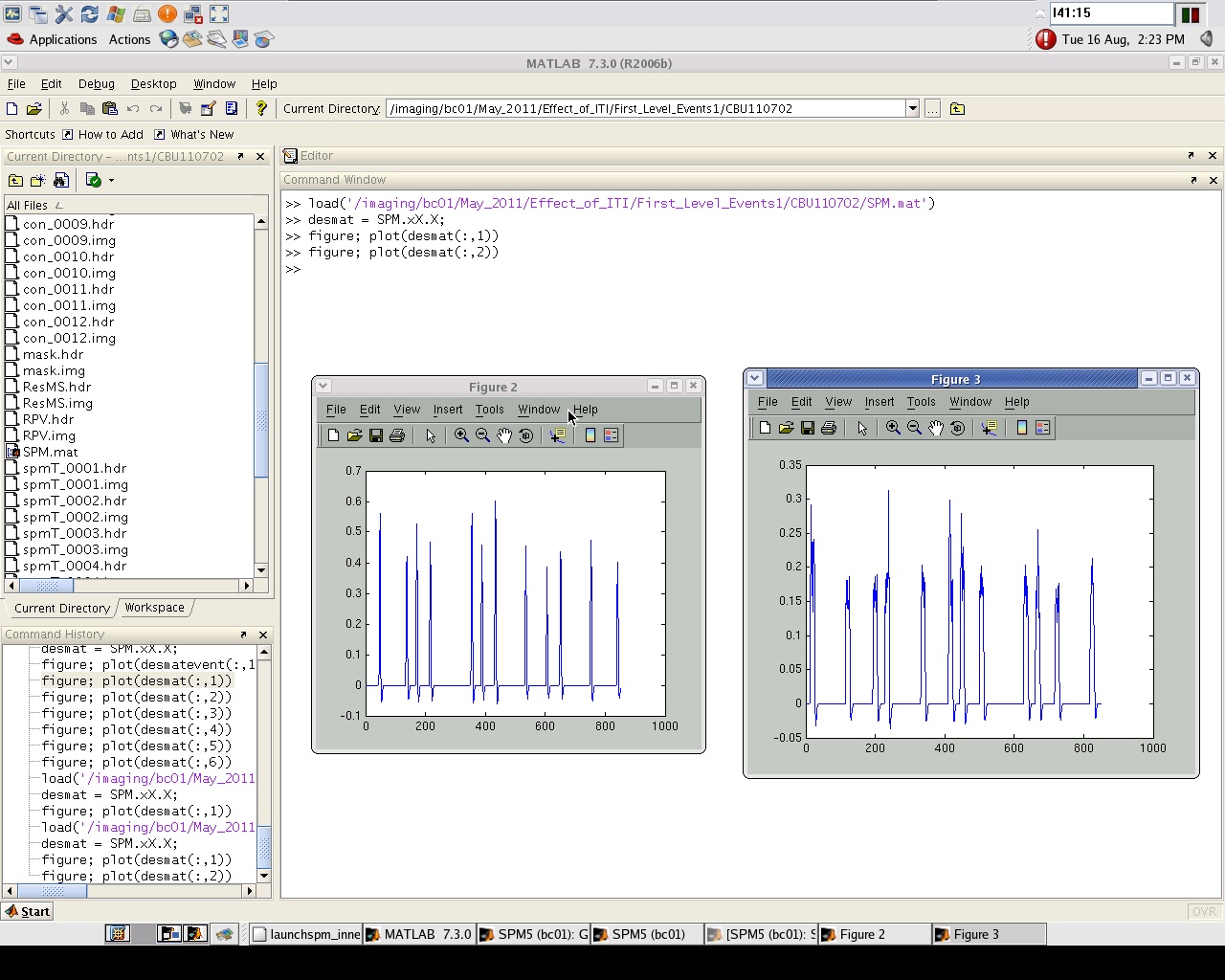
Task: Click the How to Add shortcut link
Action: tap(110, 135)
